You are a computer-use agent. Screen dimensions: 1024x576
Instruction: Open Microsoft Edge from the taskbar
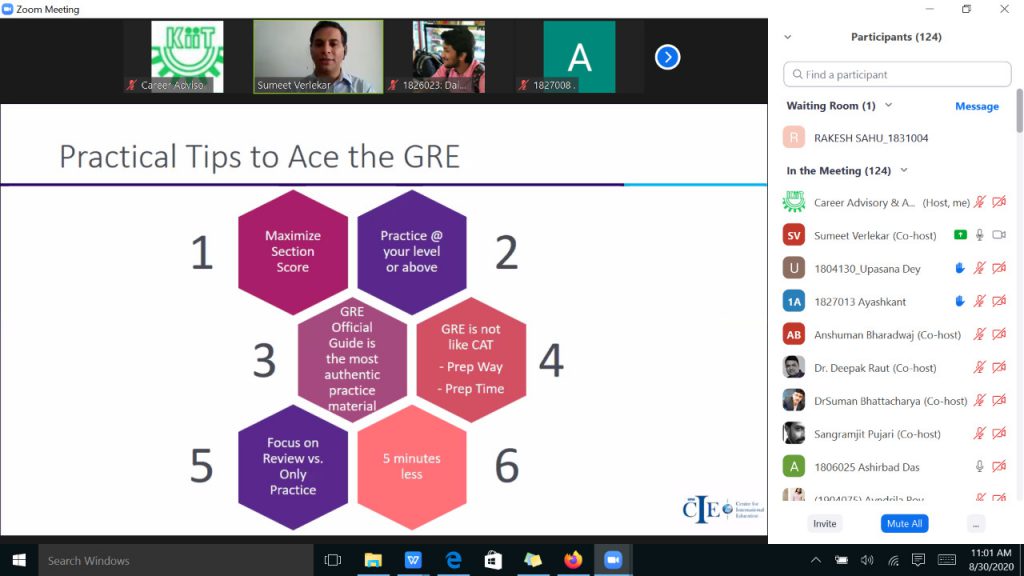[453, 560]
